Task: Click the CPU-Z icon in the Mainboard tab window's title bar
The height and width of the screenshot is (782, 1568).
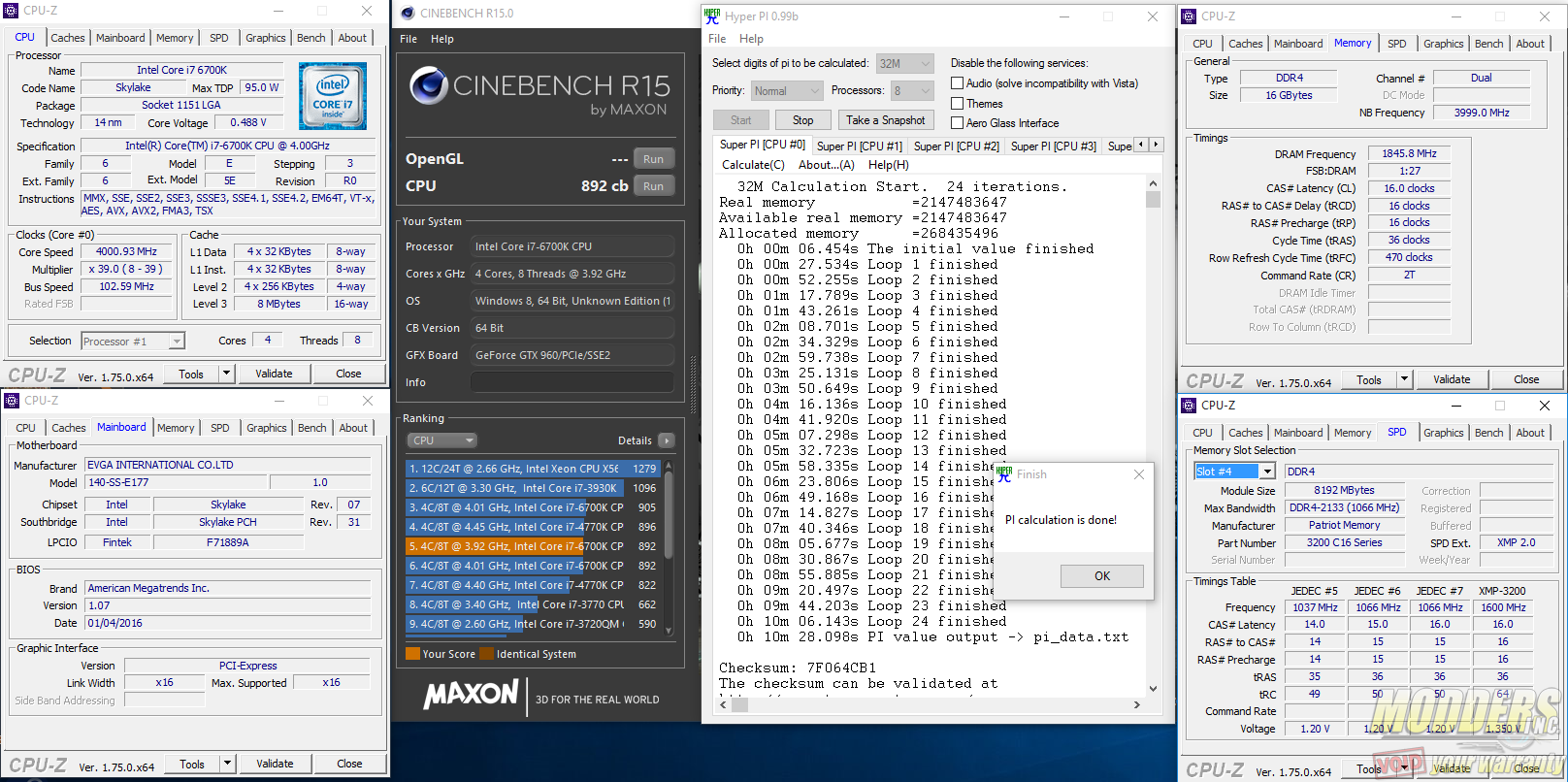Action: pyautogui.click(x=12, y=400)
